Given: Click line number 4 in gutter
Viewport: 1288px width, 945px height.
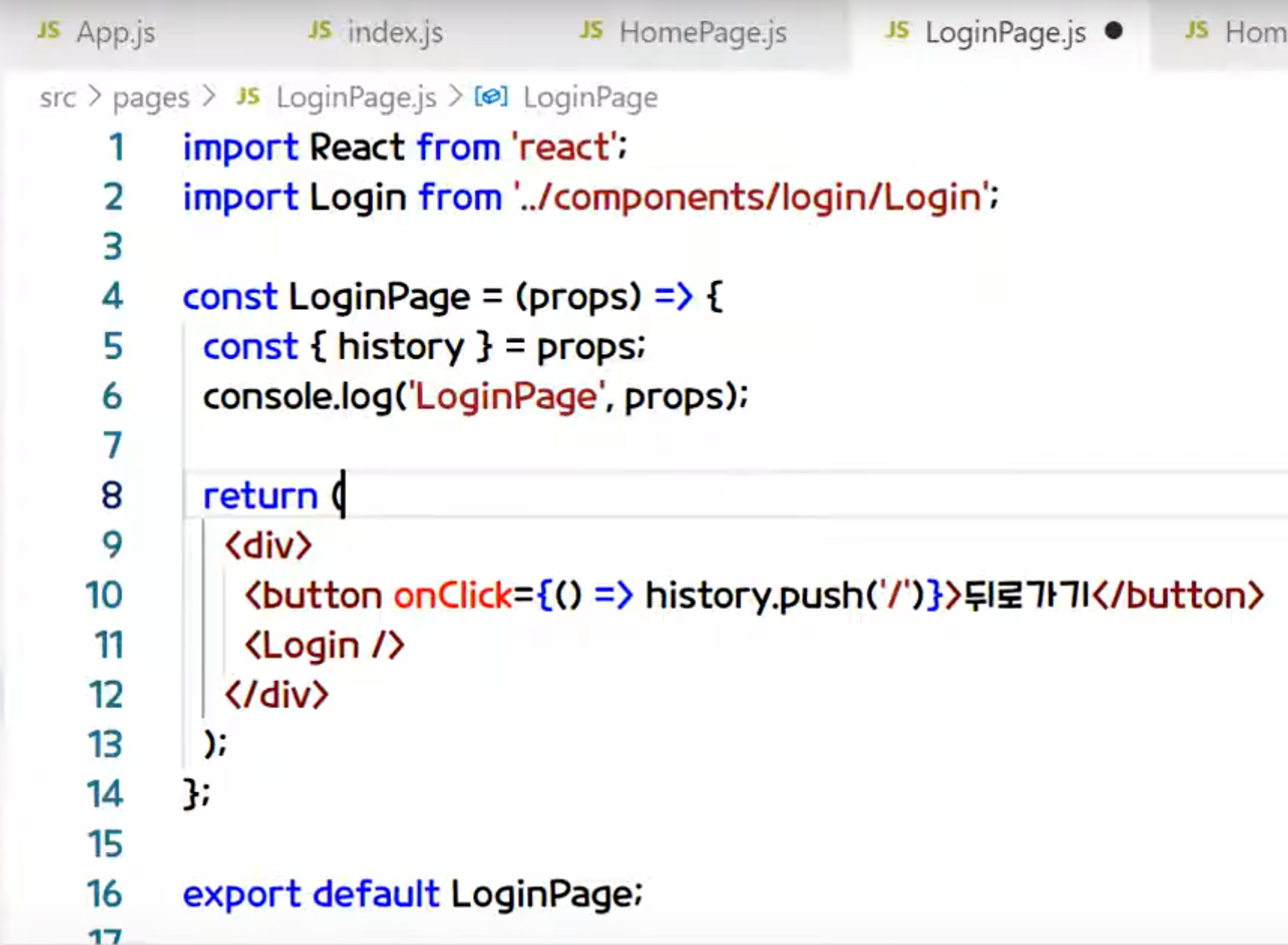Looking at the screenshot, I should pos(112,296).
